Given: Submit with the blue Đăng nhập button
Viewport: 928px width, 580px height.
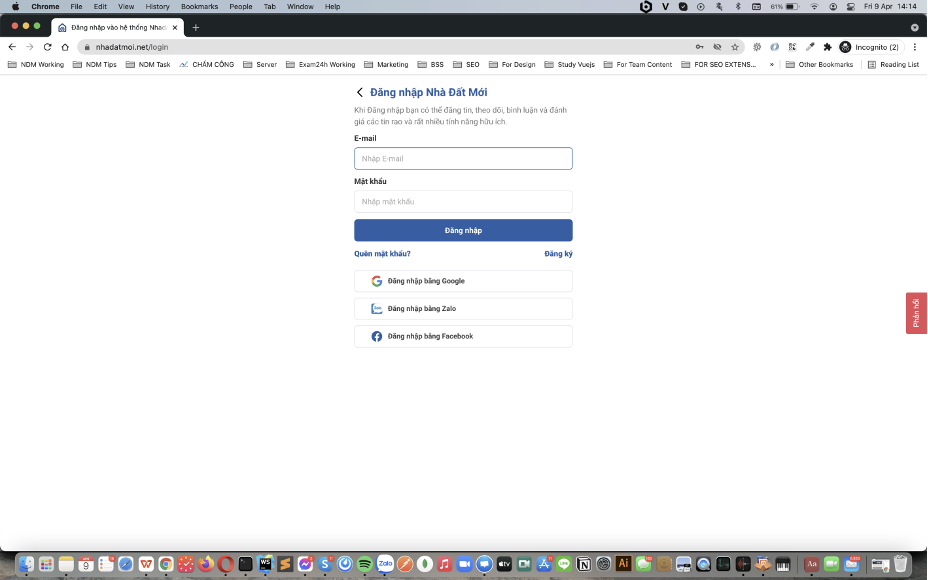Looking at the screenshot, I should click(x=463, y=230).
